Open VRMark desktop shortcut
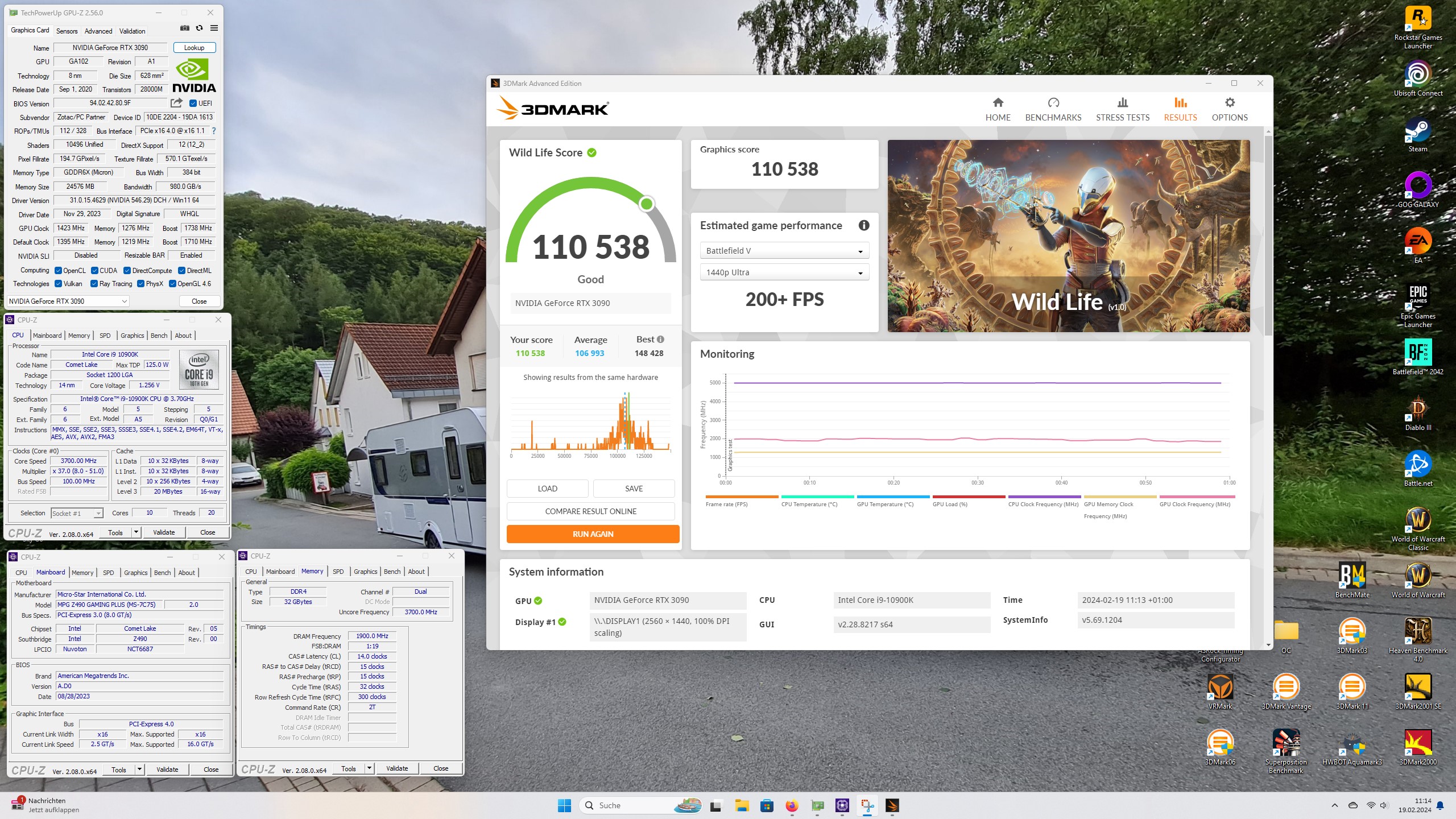 pos(1220,692)
